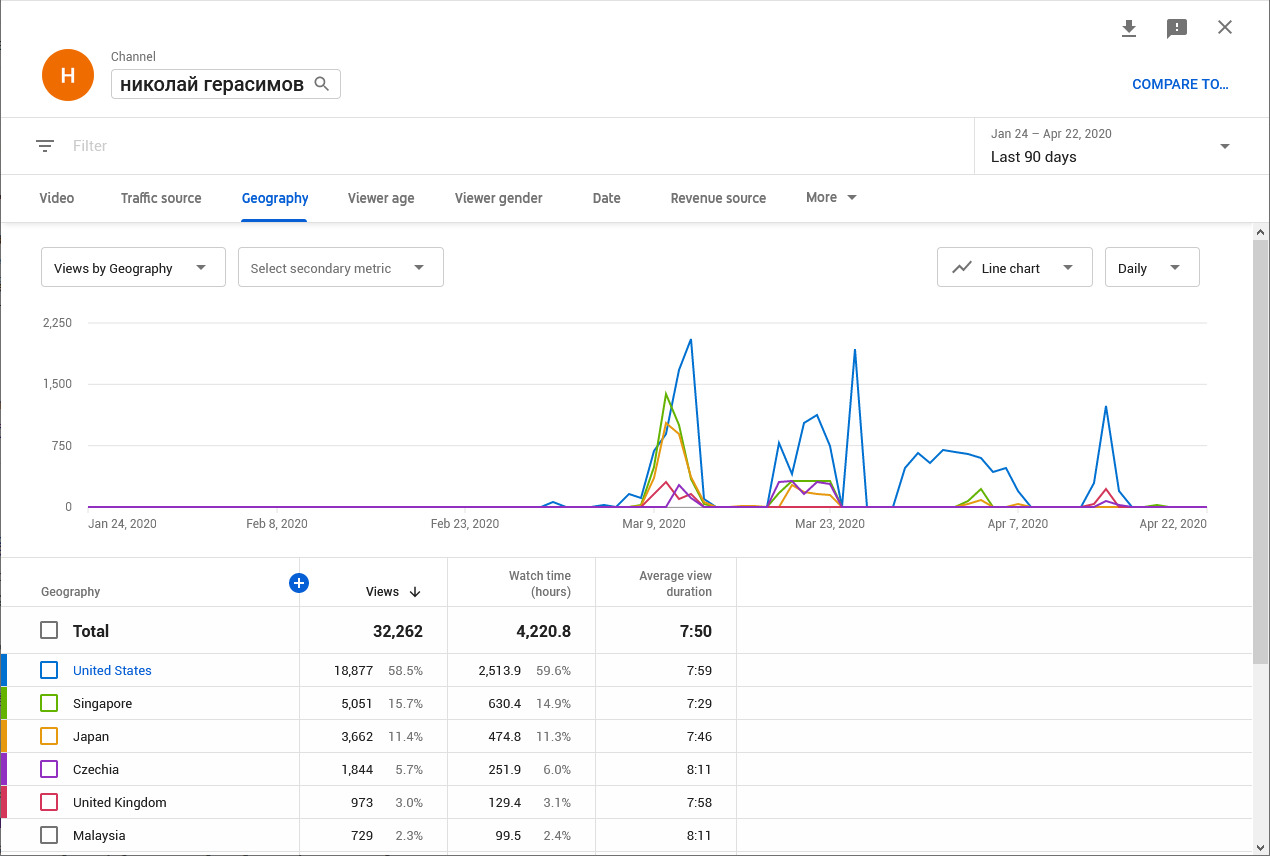Image resolution: width=1270 pixels, height=856 pixels.
Task: Sort by the Views descending arrow
Action: coord(415,592)
